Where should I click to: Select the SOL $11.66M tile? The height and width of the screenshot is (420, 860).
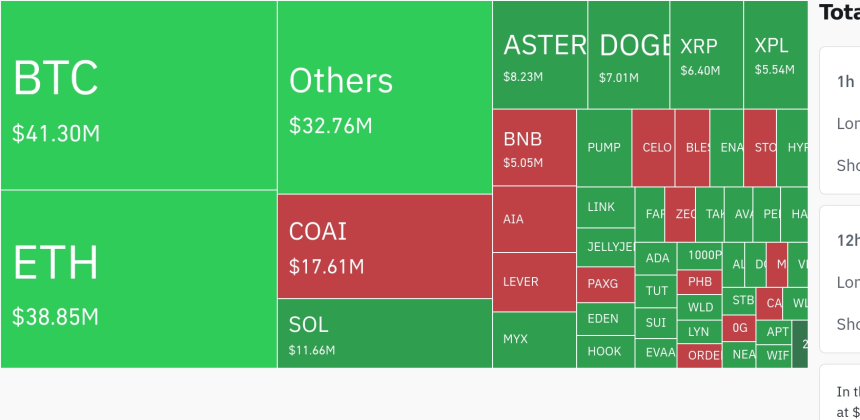click(x=384, y=333)
